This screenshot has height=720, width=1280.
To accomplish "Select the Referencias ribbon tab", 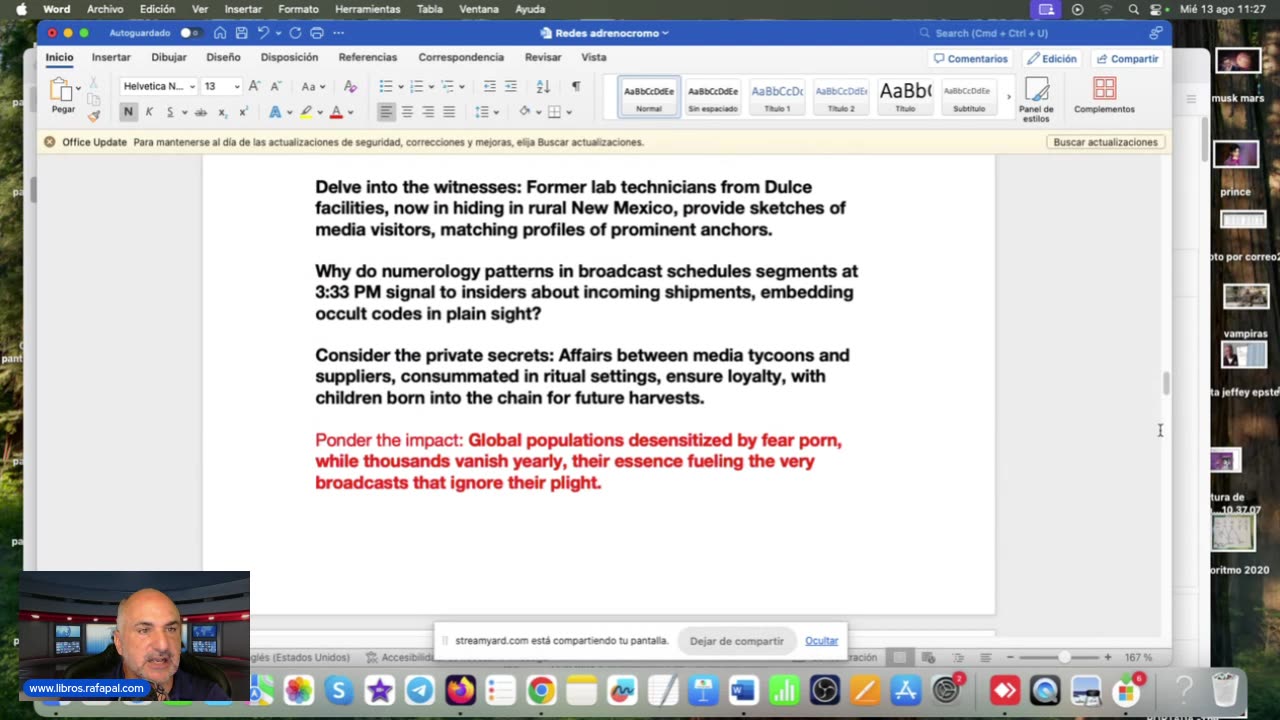I will pos(368,57).
